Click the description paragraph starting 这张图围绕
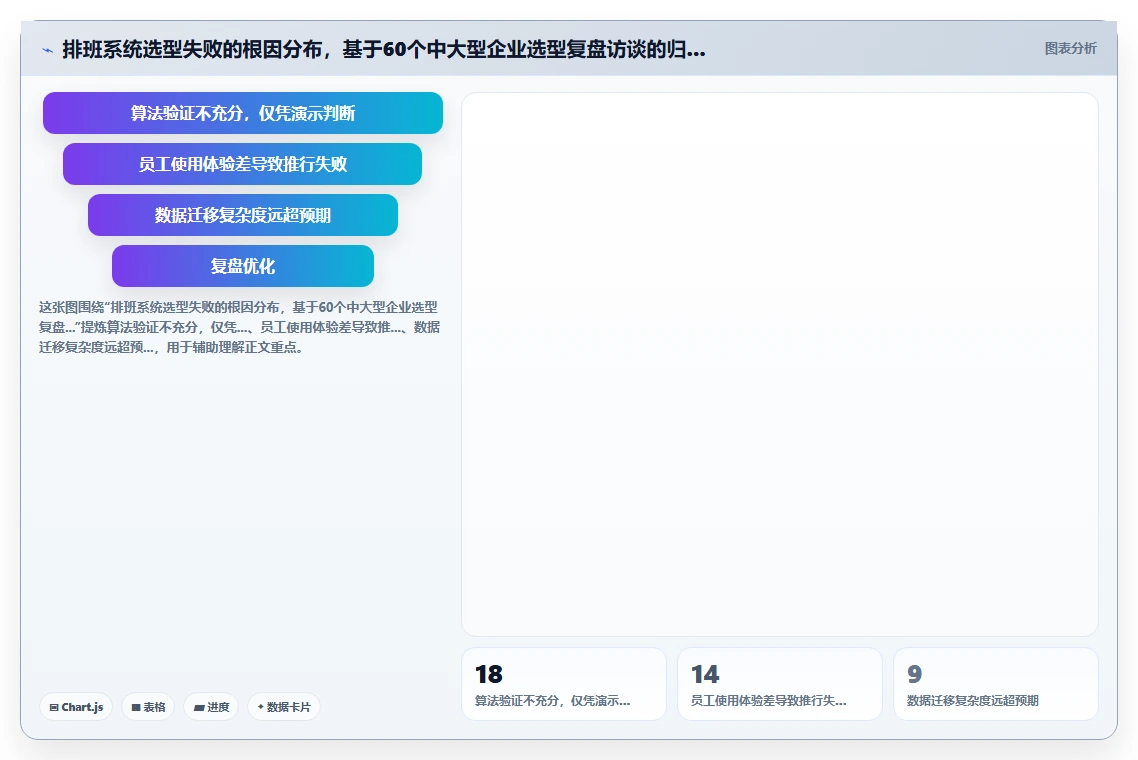The image size is (1138, 760). [x=240, y=327]
